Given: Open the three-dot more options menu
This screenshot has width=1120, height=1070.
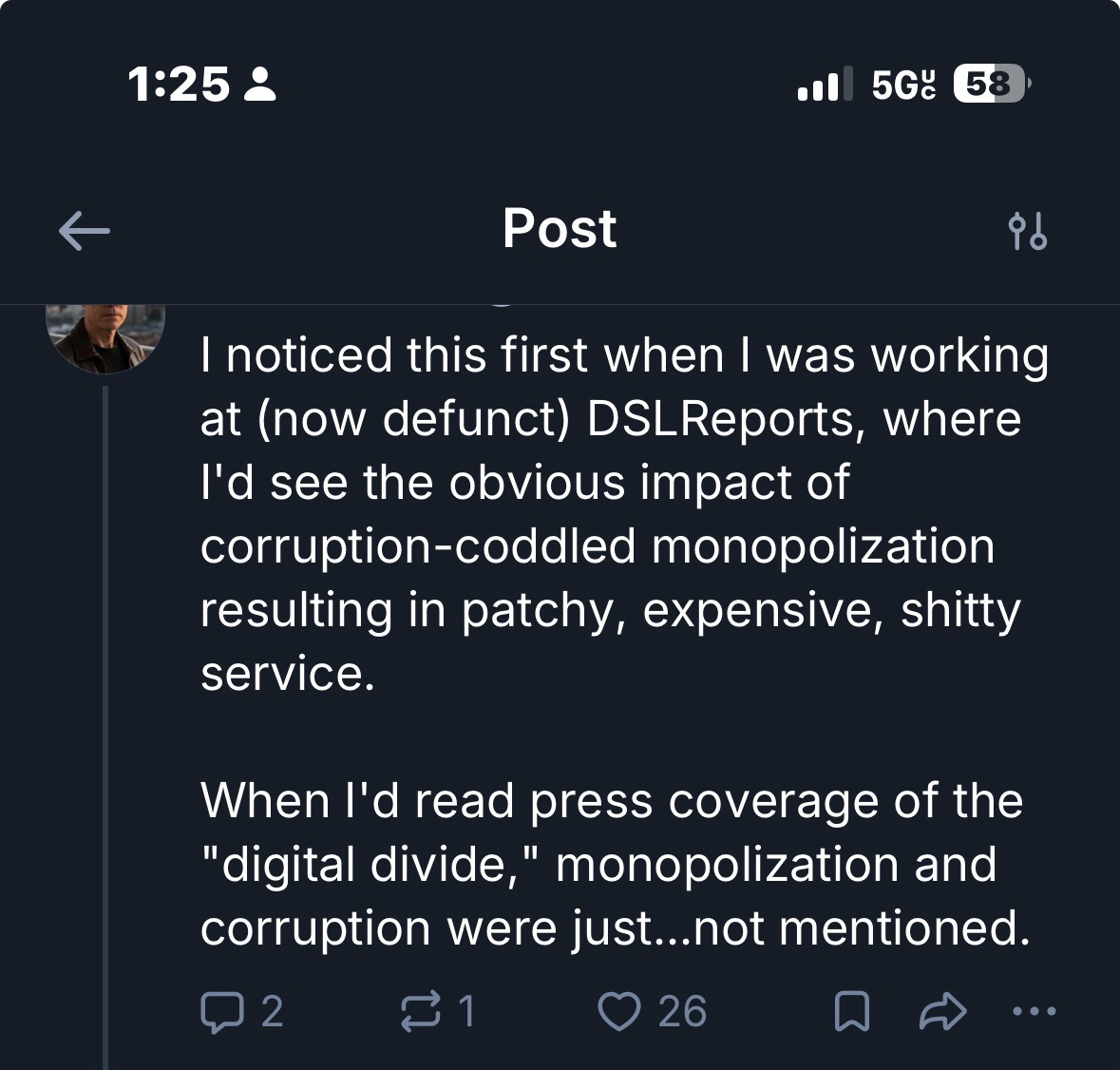Looking at the screenshot, I should [x=1034, y=1013].
